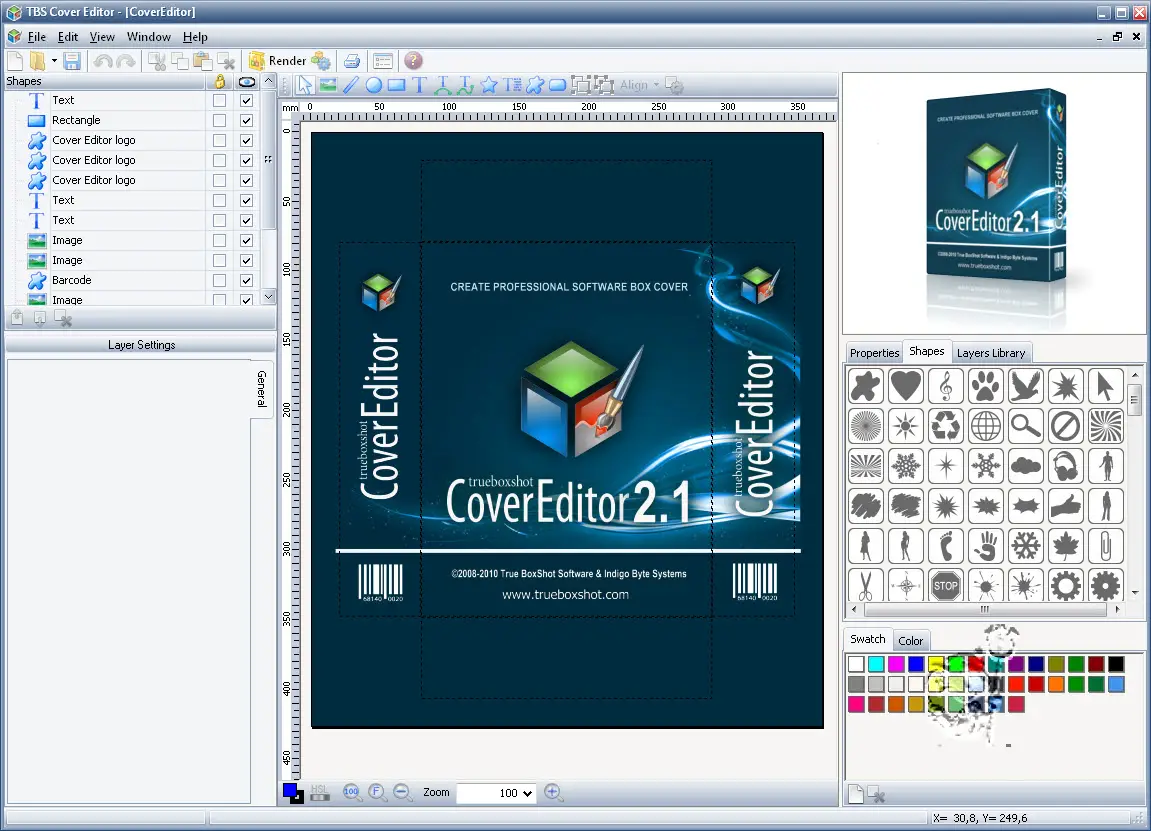The image size is (1151, 831).
Task: Open the Zoom level dropdown
Action: click(x=528, y=793)
